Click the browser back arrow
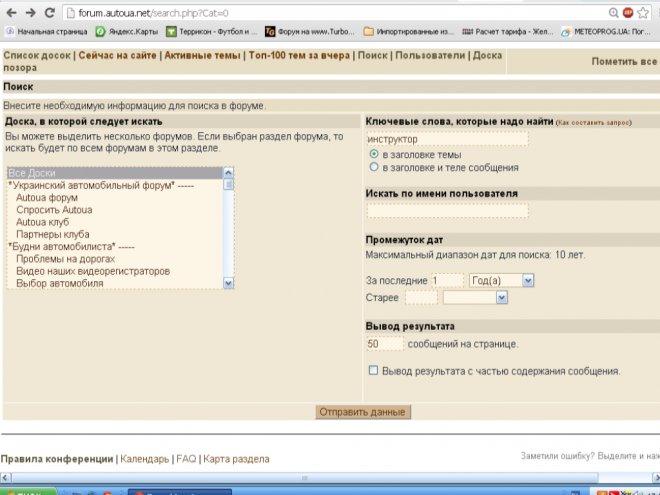This screenshot has width=660, height=495. click(9, 12)
